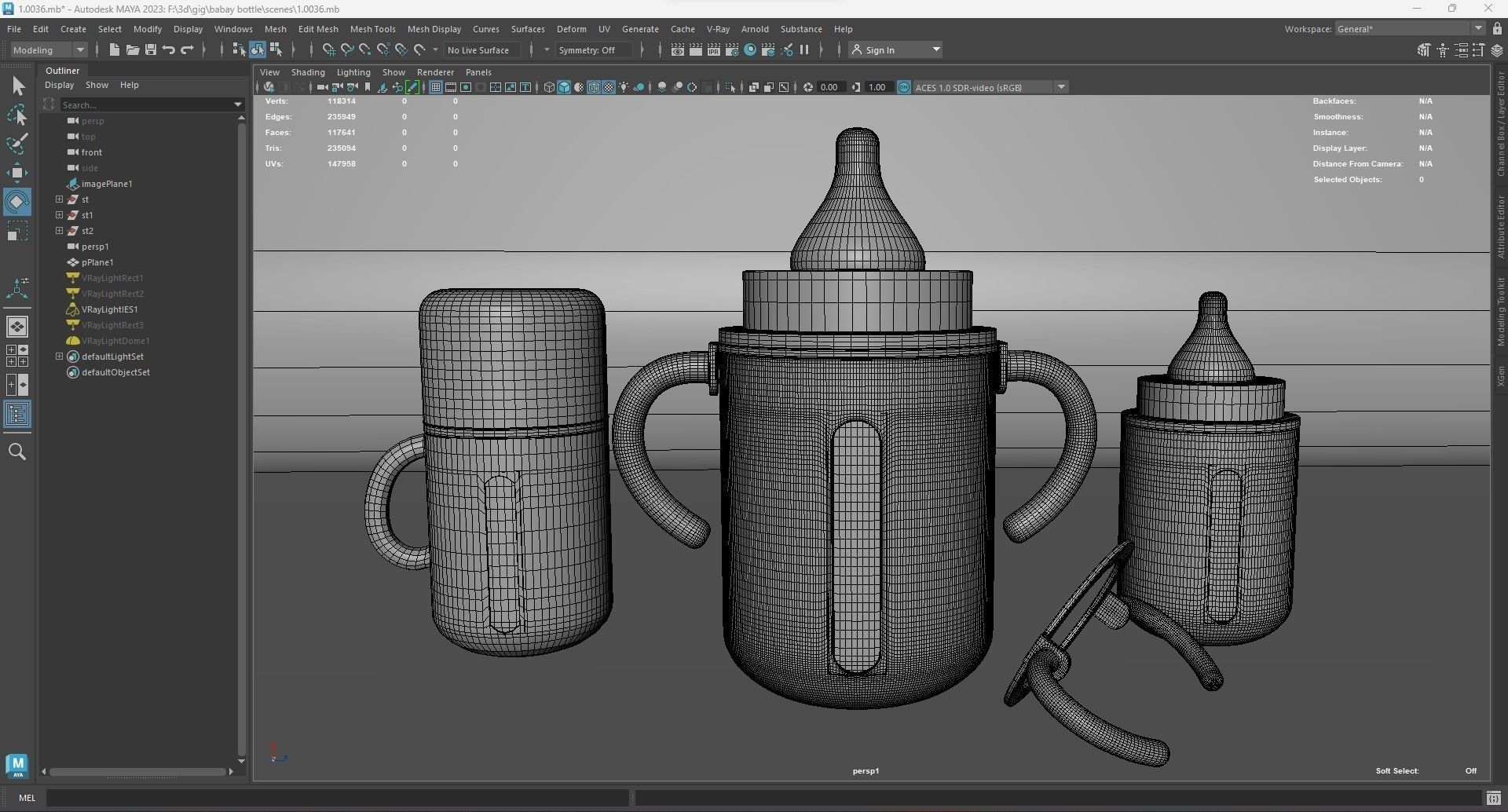Click the Outliner horizontal scrollbar

[x=137, y=772]
